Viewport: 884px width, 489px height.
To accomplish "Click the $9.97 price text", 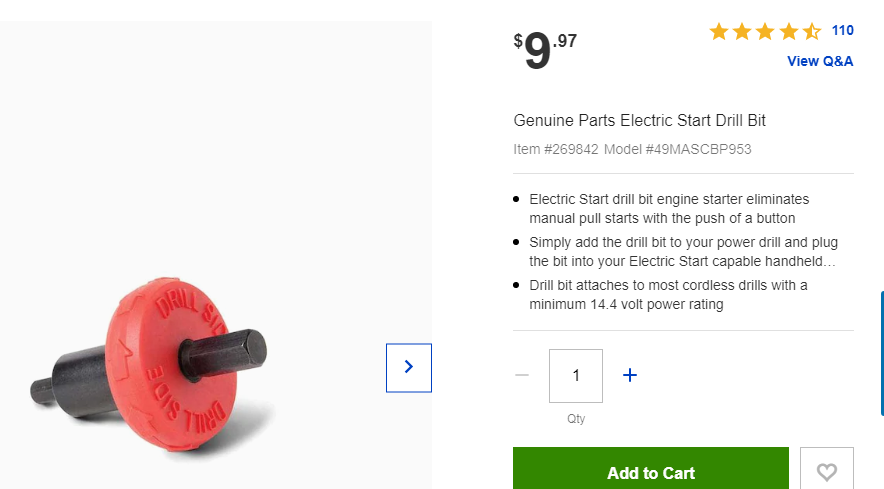I will tap(545, 50).
